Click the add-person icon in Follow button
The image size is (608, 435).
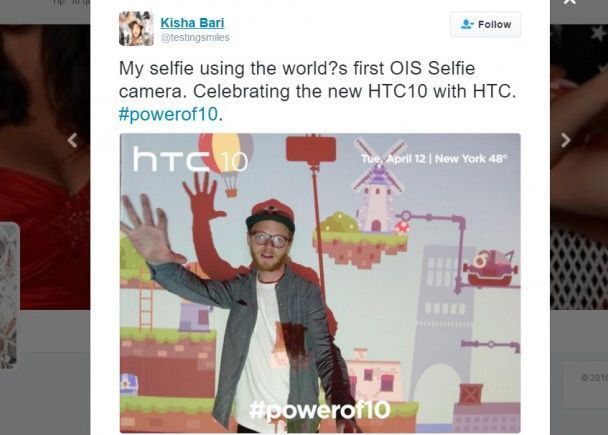pyautogui.click(x=467, y=24)
